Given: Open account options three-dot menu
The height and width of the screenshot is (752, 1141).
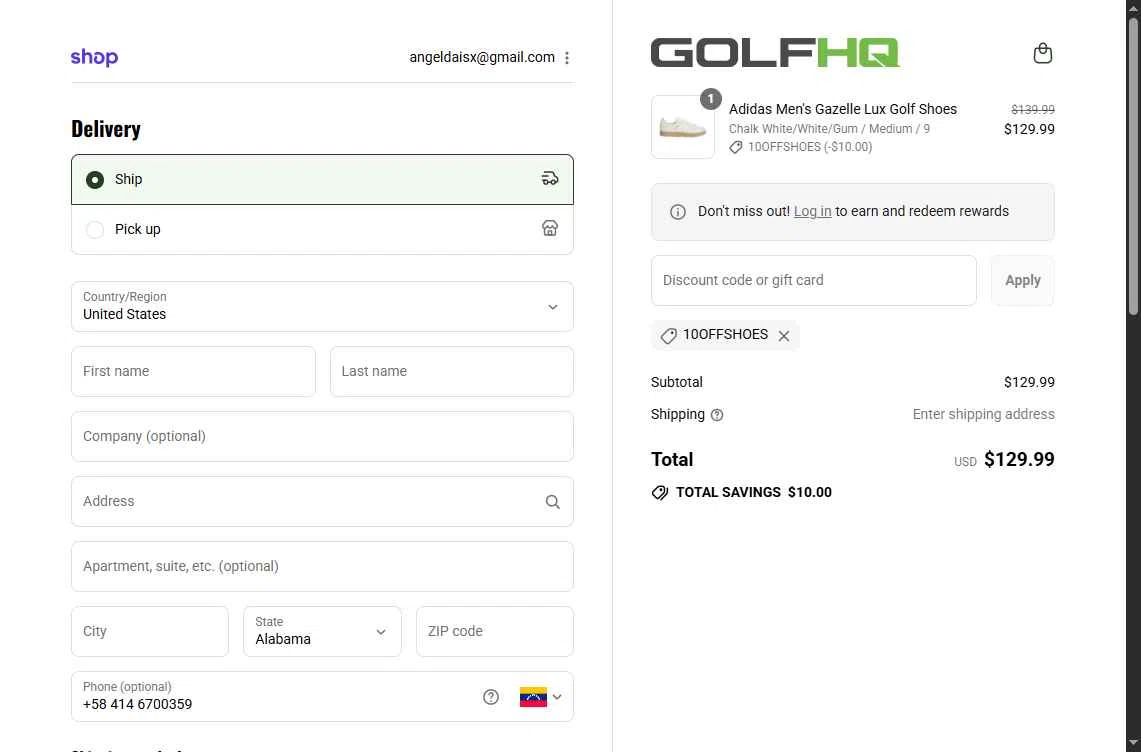Looking at the screenshot, I should pyautogui.click(x=567, y=58).
